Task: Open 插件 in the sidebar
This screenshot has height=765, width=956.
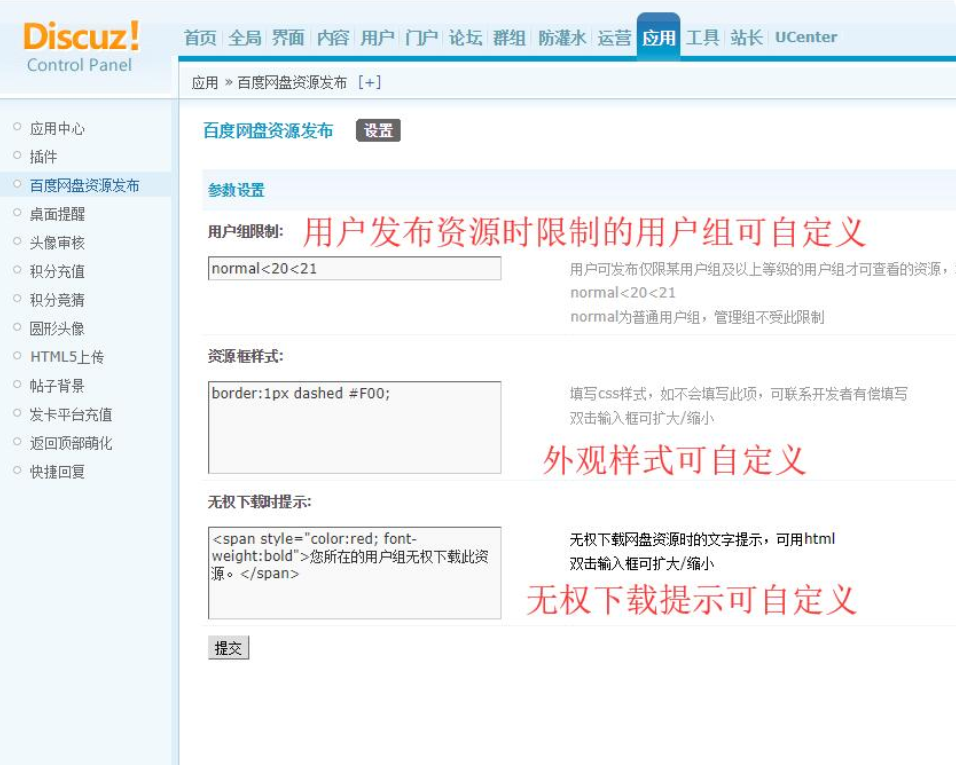Action: (x=43, y=157)
